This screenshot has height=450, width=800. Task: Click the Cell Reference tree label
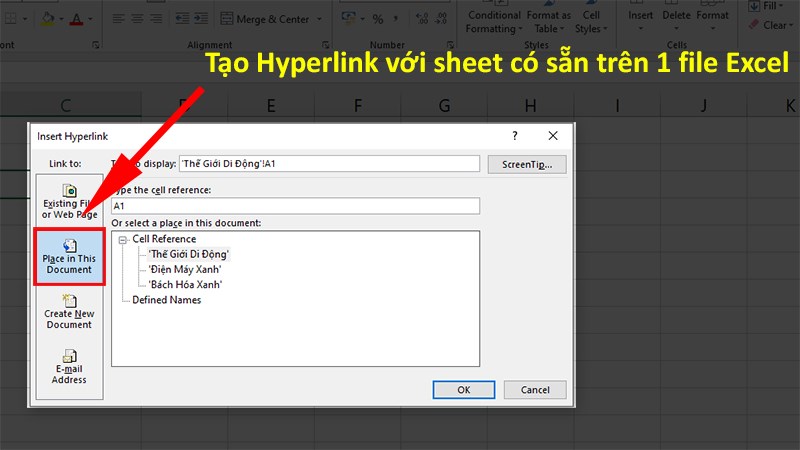click(164, 239)
